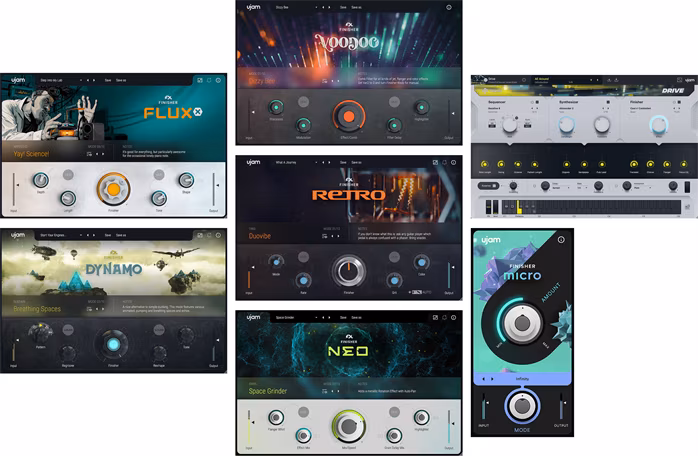Click the large center knob in Neo
The width and height of the screenshot is (698, 456).
click(349, 426)
